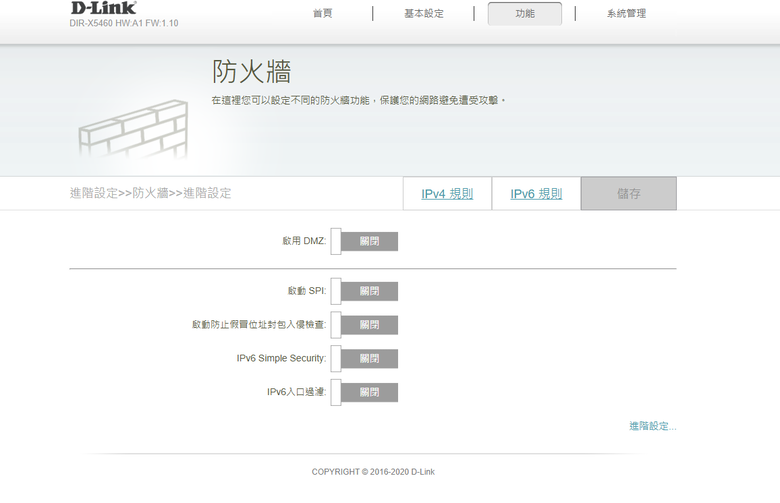Click the 進階設定... link

click(x=653, y=426)
